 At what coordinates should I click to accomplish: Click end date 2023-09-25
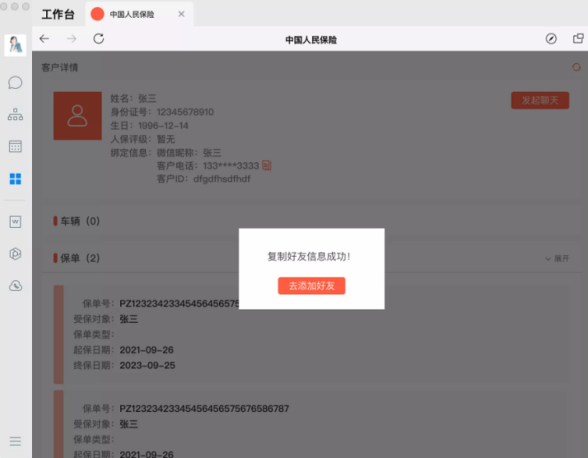147,365
